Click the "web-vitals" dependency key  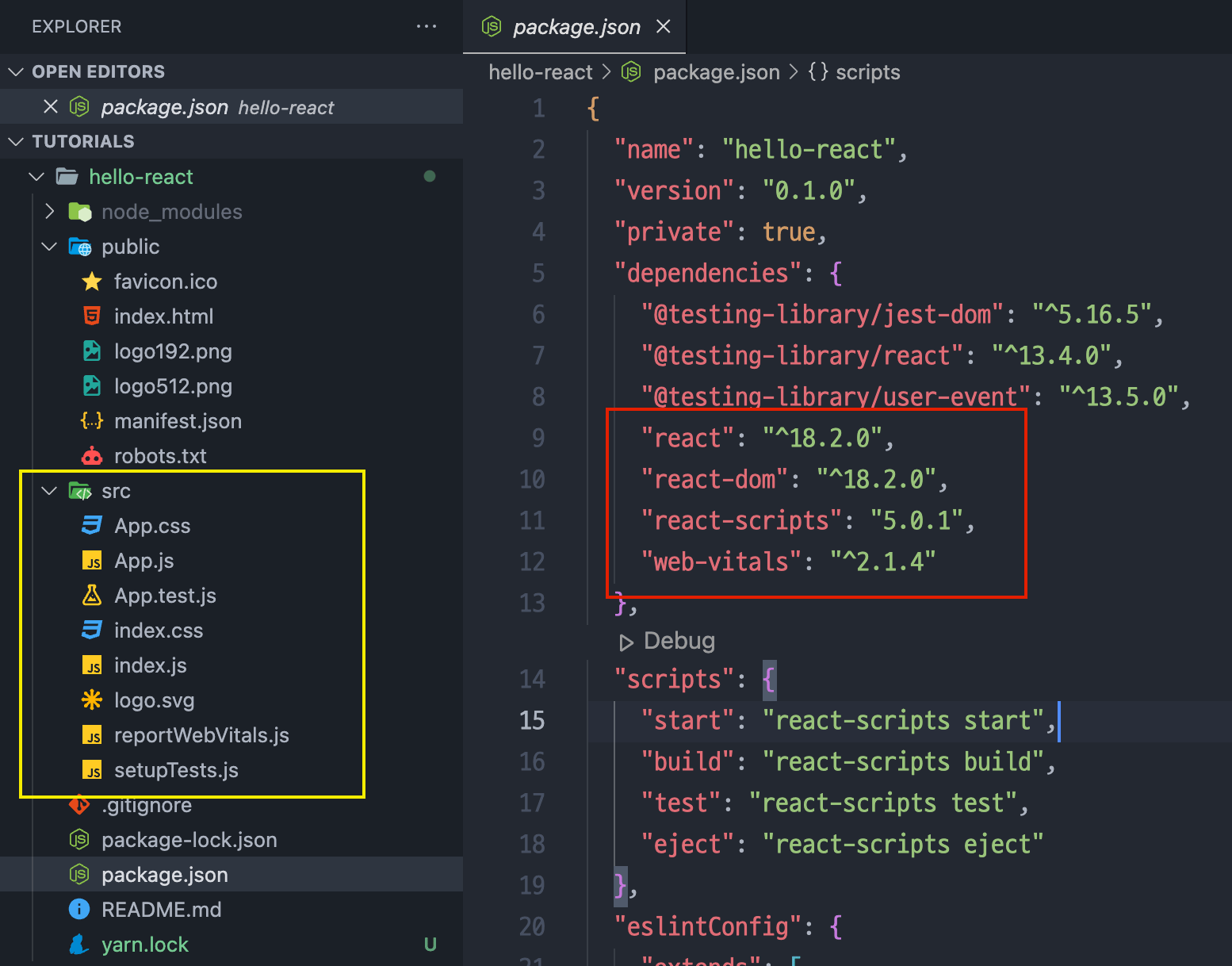click(721, 562)
